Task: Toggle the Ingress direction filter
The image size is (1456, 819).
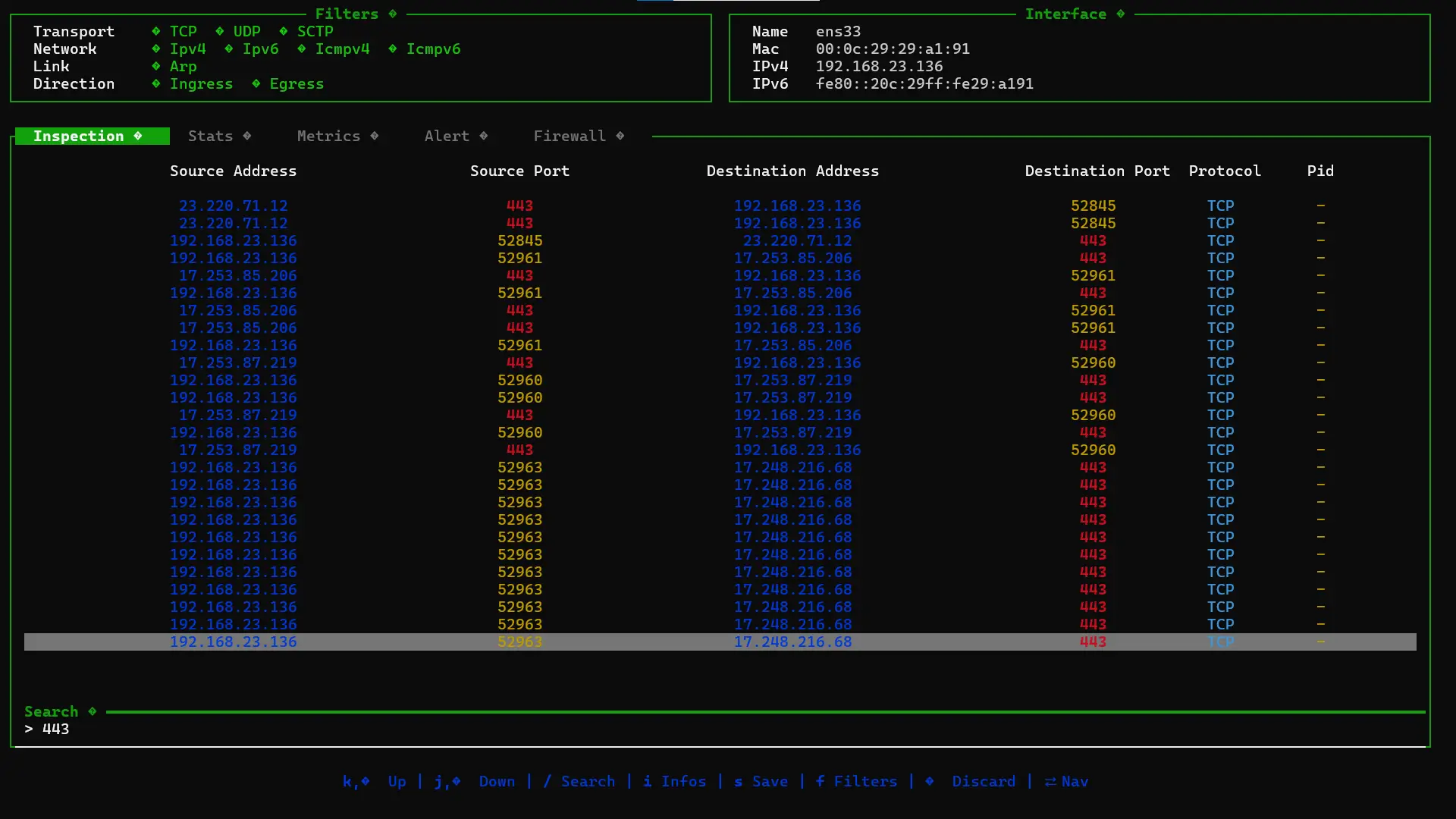Action: pyautogui.click(x=201, y=83)
